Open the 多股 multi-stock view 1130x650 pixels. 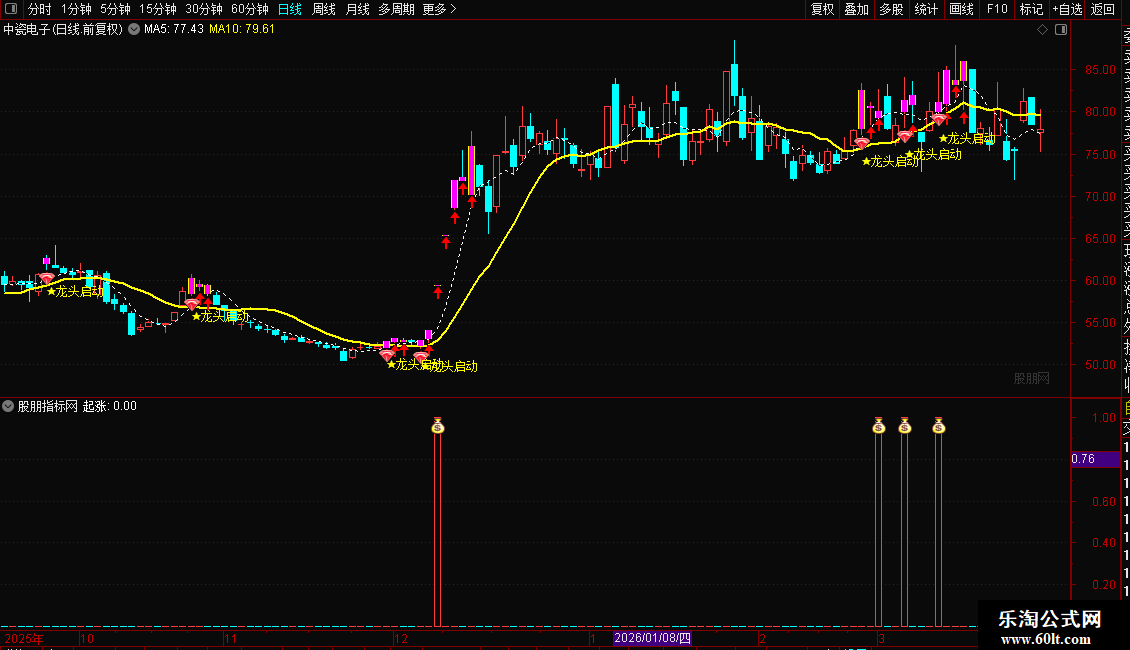(891, 9)
